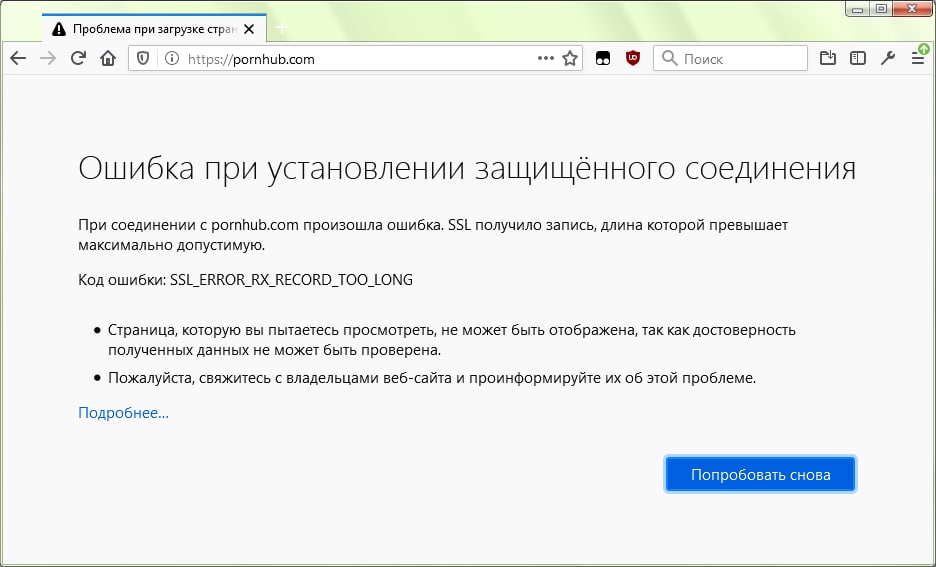Toggle the sidebar panel icon
This screenshot has height=567, width=936.
coord(858,58)
